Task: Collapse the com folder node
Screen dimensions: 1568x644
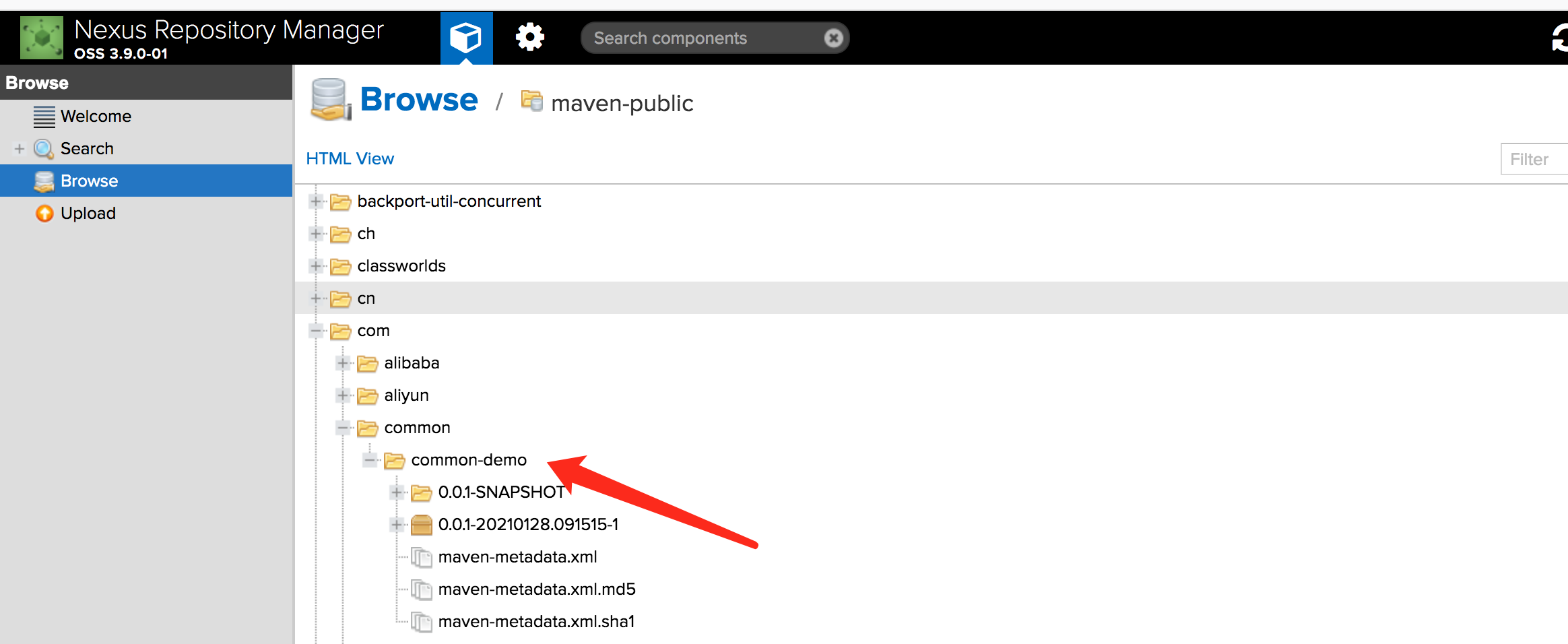Action: [x=315, y=331]
